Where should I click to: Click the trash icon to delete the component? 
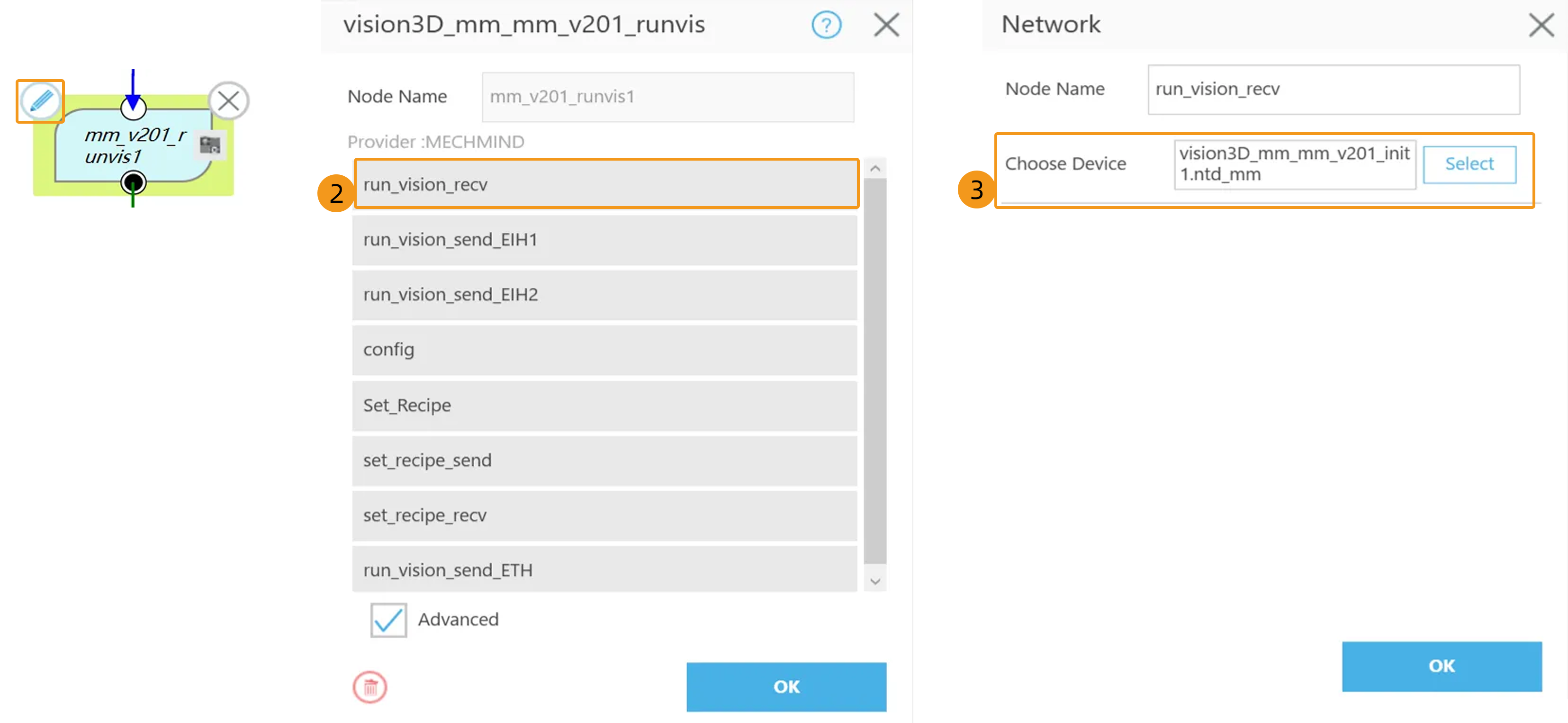click(371, 687)
